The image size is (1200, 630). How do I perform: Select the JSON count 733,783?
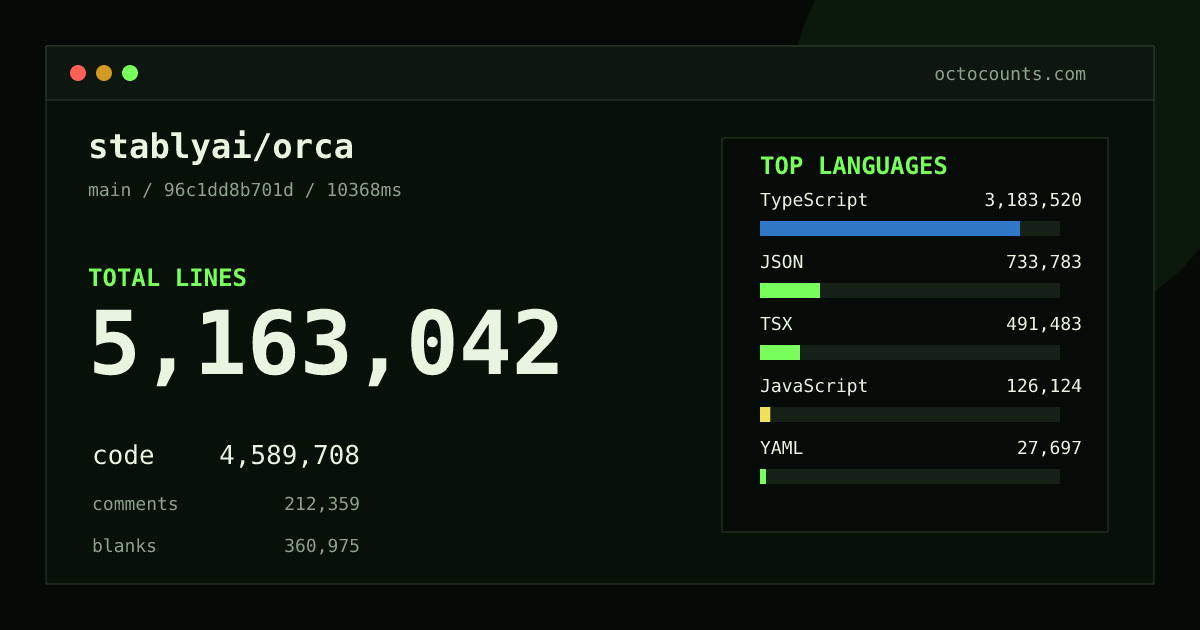point(1044,262)
